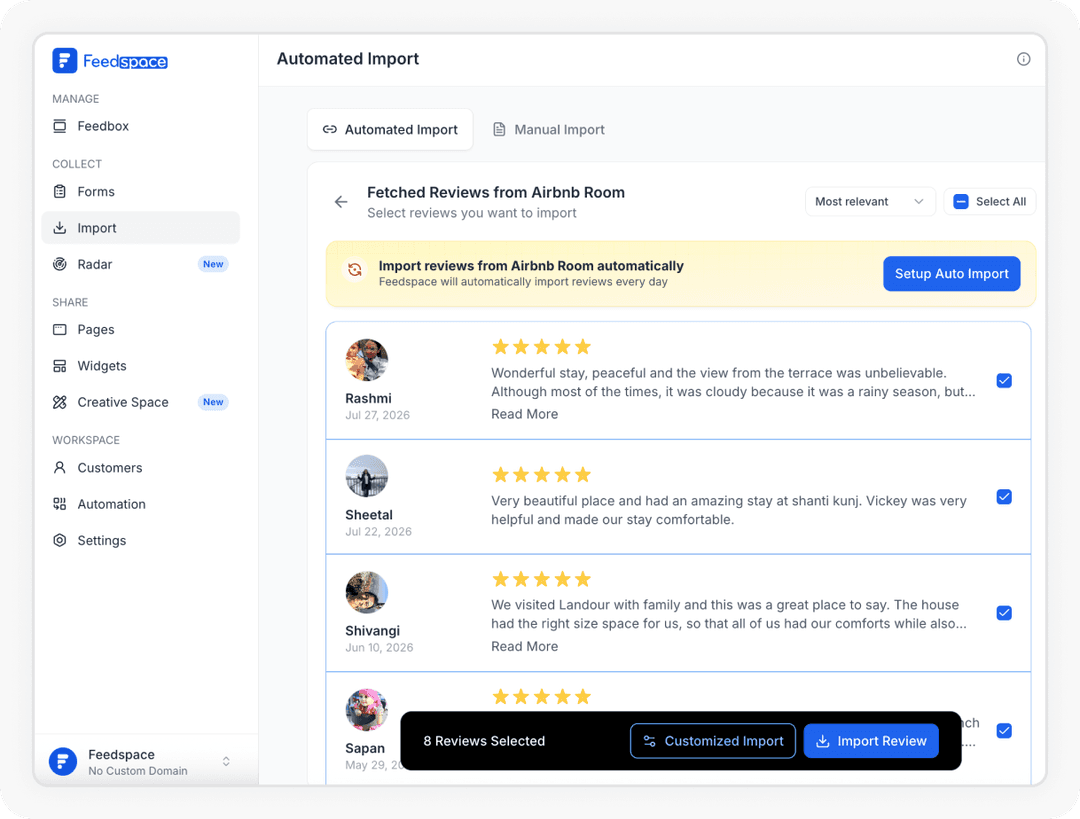Click the Customized Import button
Image resolution: width=1080 pixels, height=819 pixels.
pos(713,741)
